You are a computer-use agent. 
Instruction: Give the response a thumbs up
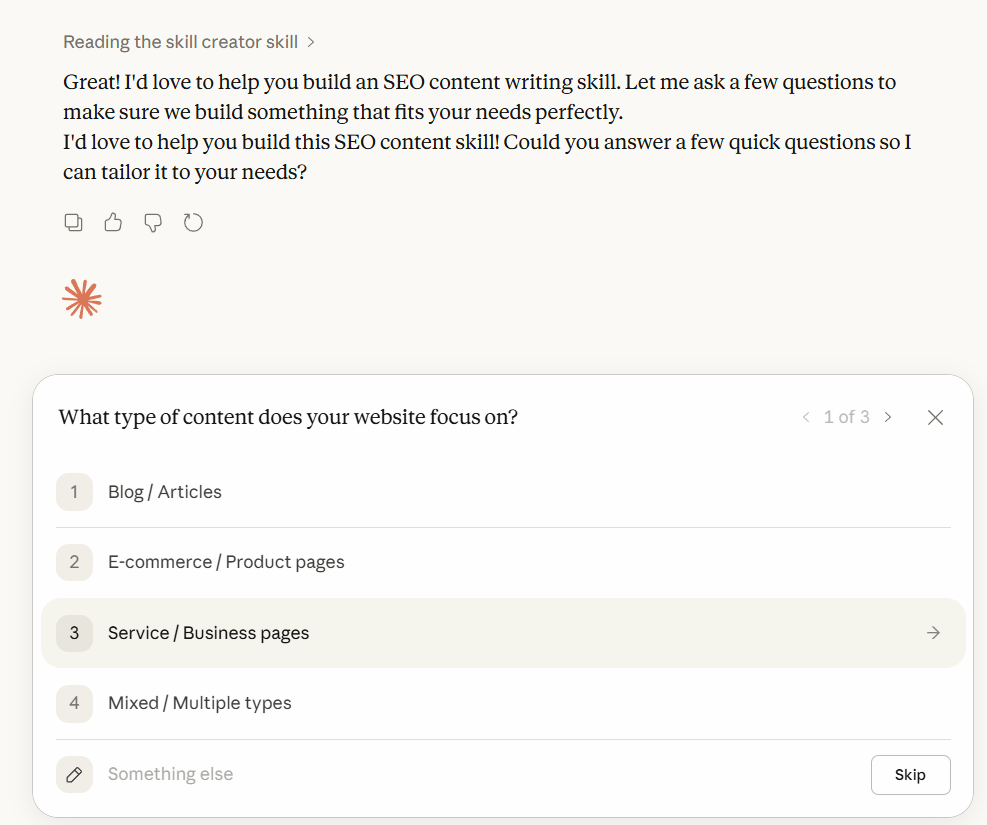point(112,222)
